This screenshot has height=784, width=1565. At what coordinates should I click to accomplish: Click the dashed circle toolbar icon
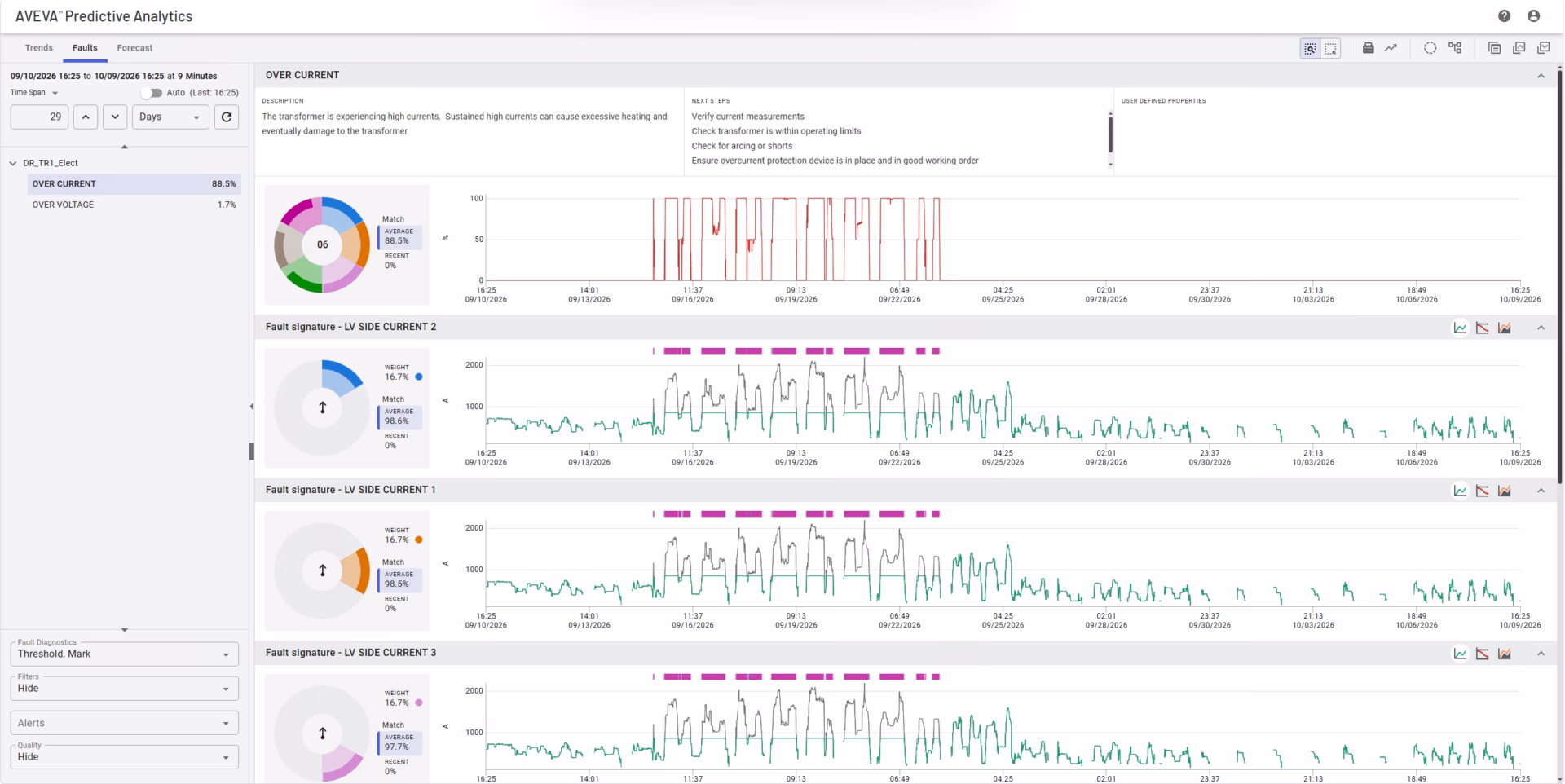pos(1430,48)
